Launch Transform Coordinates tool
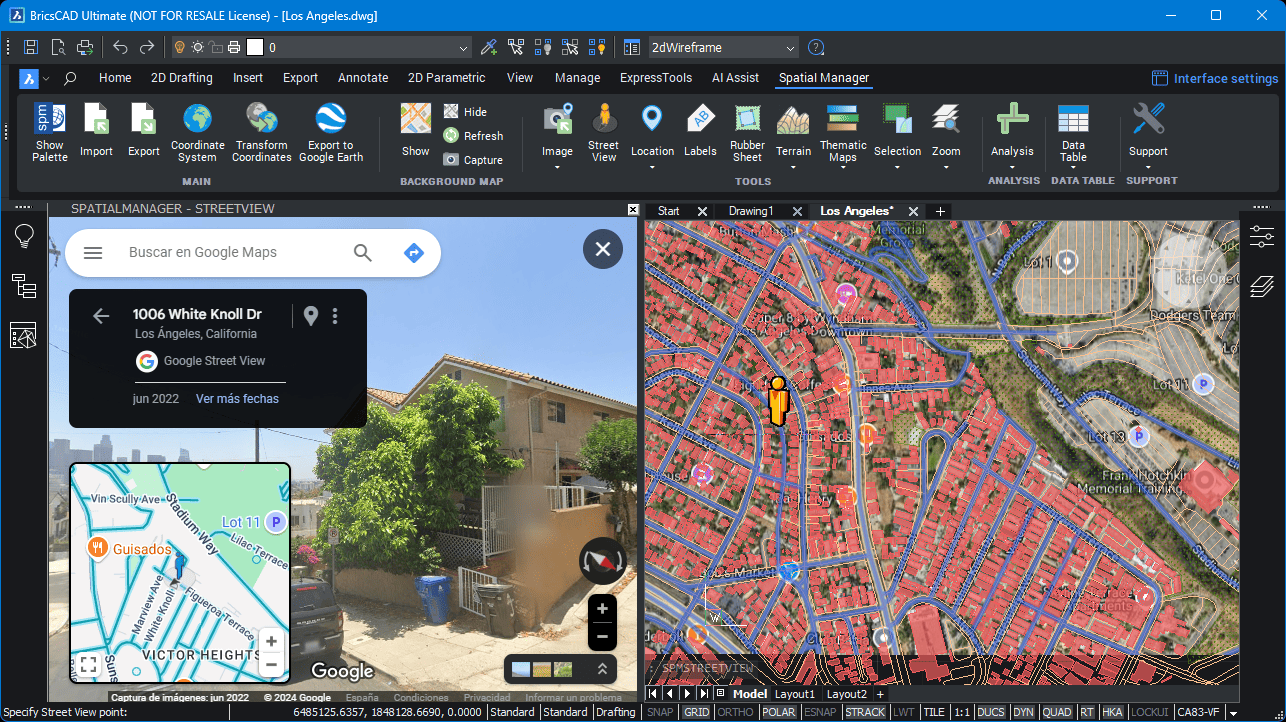Screen dimensions: 1286x722 (x=262, y=132)
